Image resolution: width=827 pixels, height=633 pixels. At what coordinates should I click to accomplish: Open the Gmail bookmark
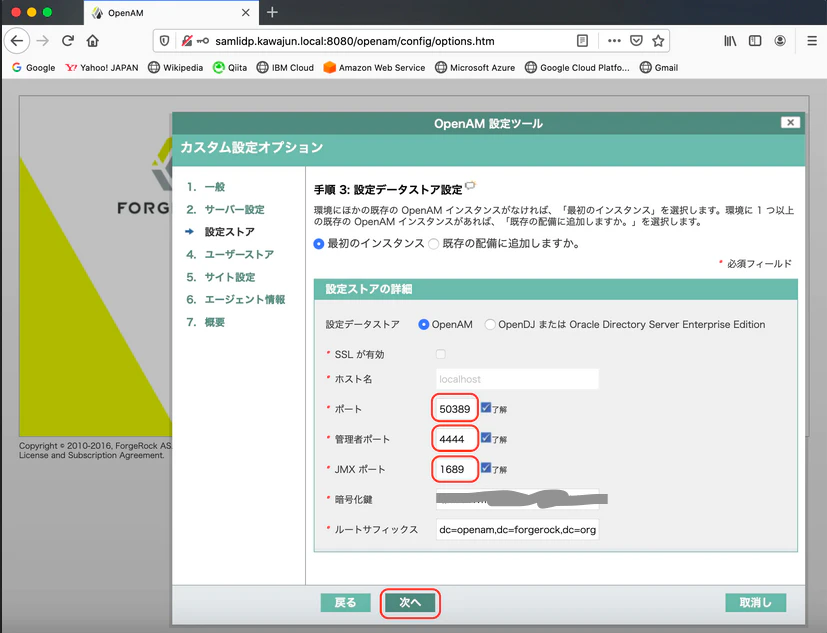tap(659, 68)
